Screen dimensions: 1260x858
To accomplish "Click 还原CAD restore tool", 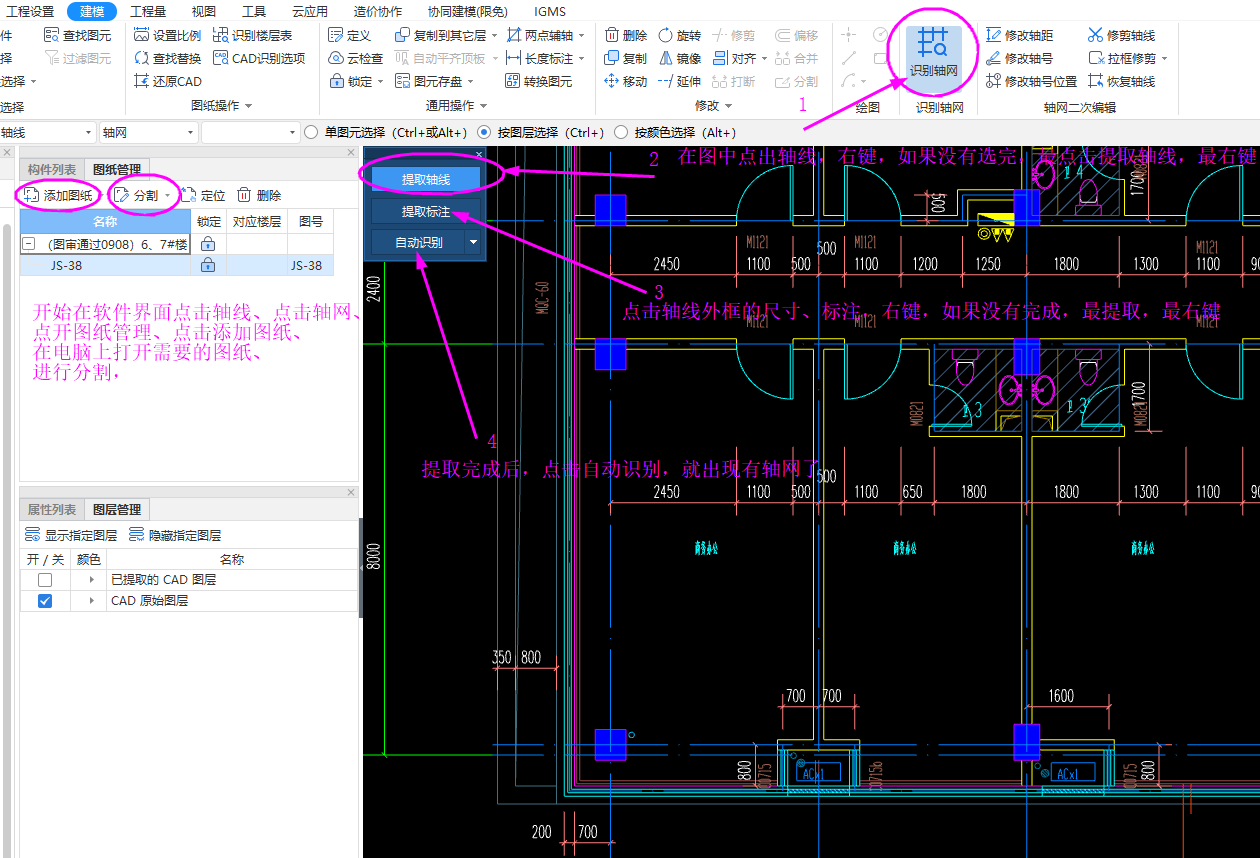I will 168,81.
